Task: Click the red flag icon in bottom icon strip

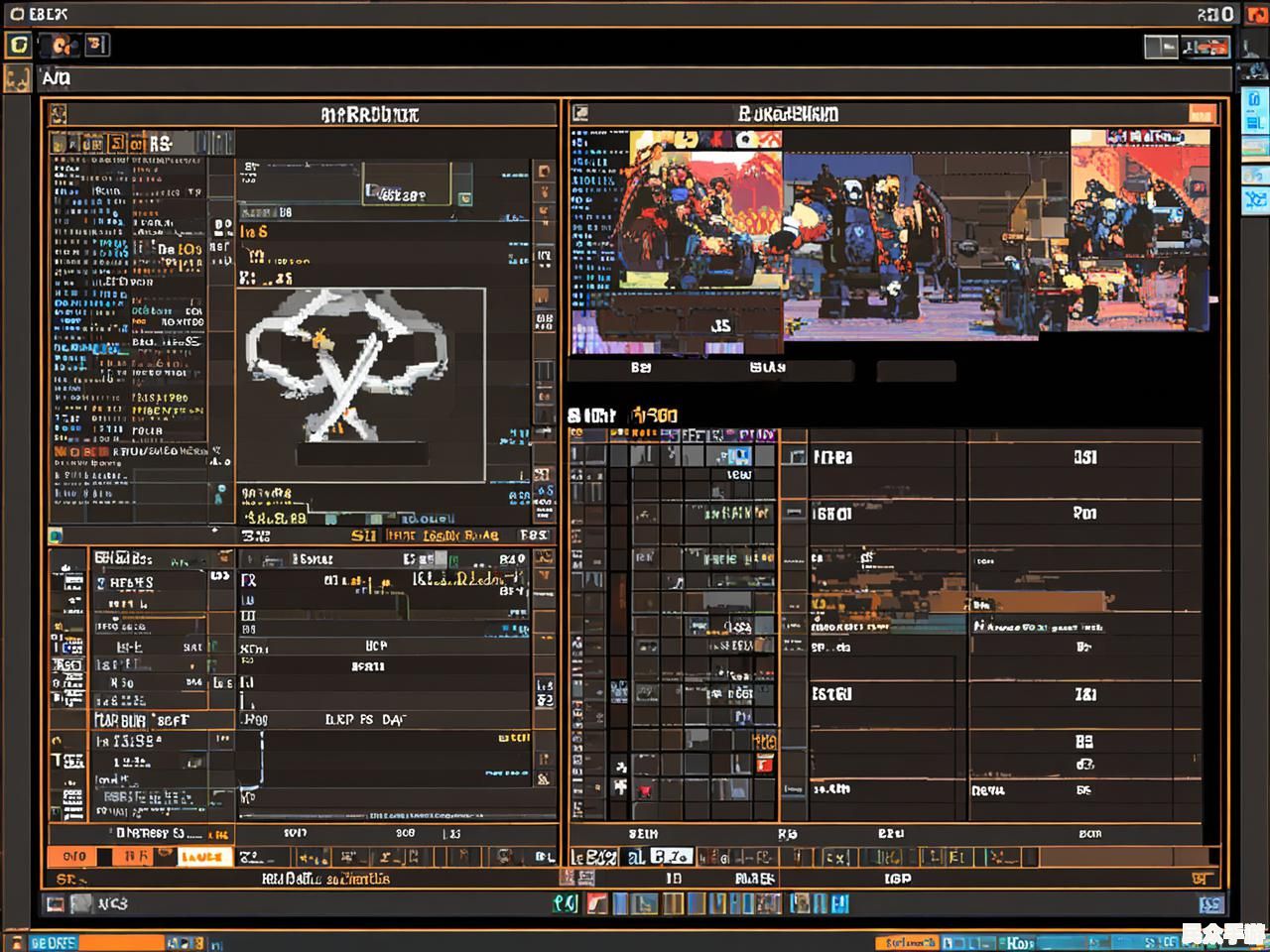Action: click(x=596, y=903)
